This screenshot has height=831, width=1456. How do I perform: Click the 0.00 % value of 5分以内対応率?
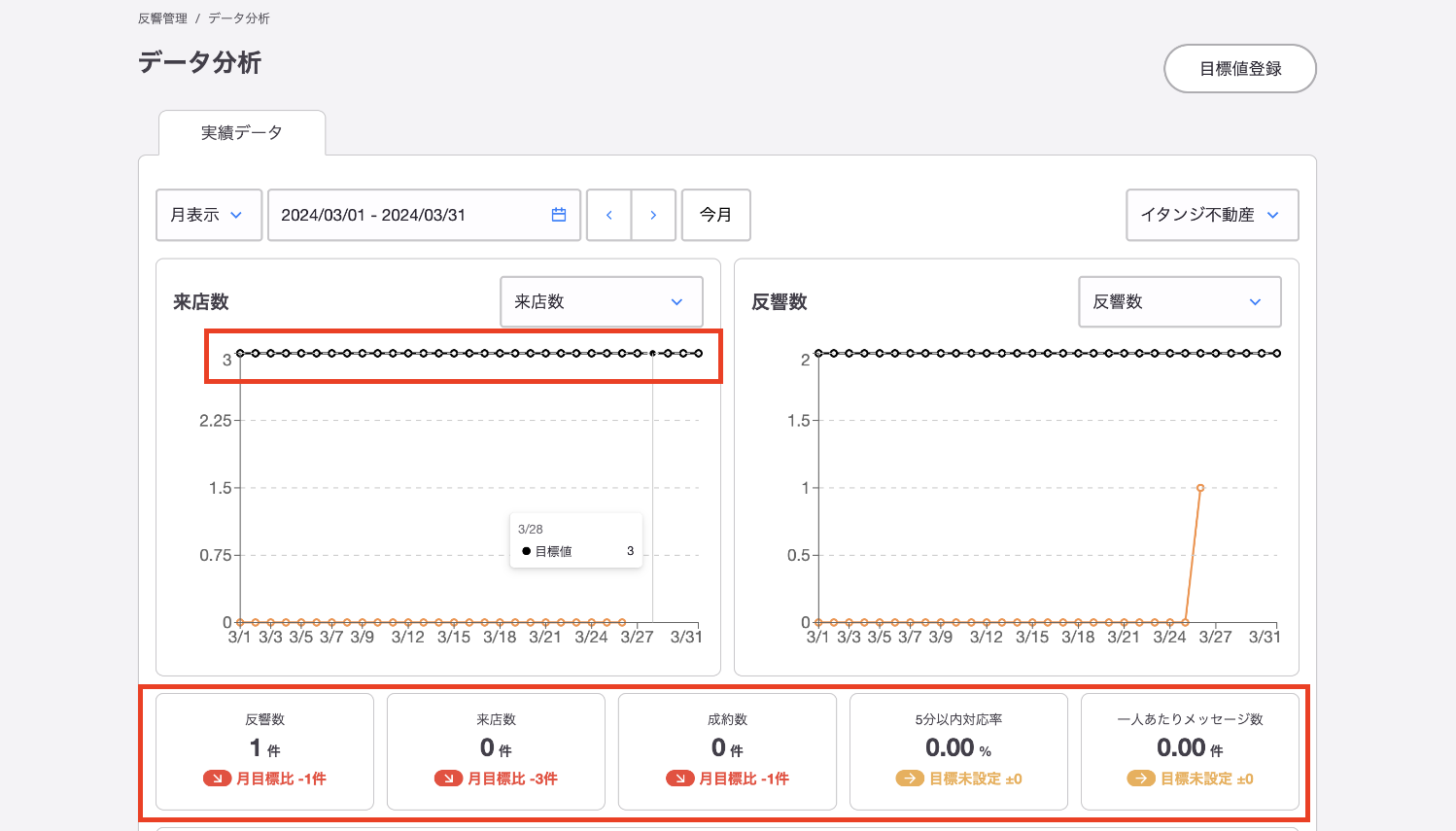pyautogui.click(x=958, y=748)
